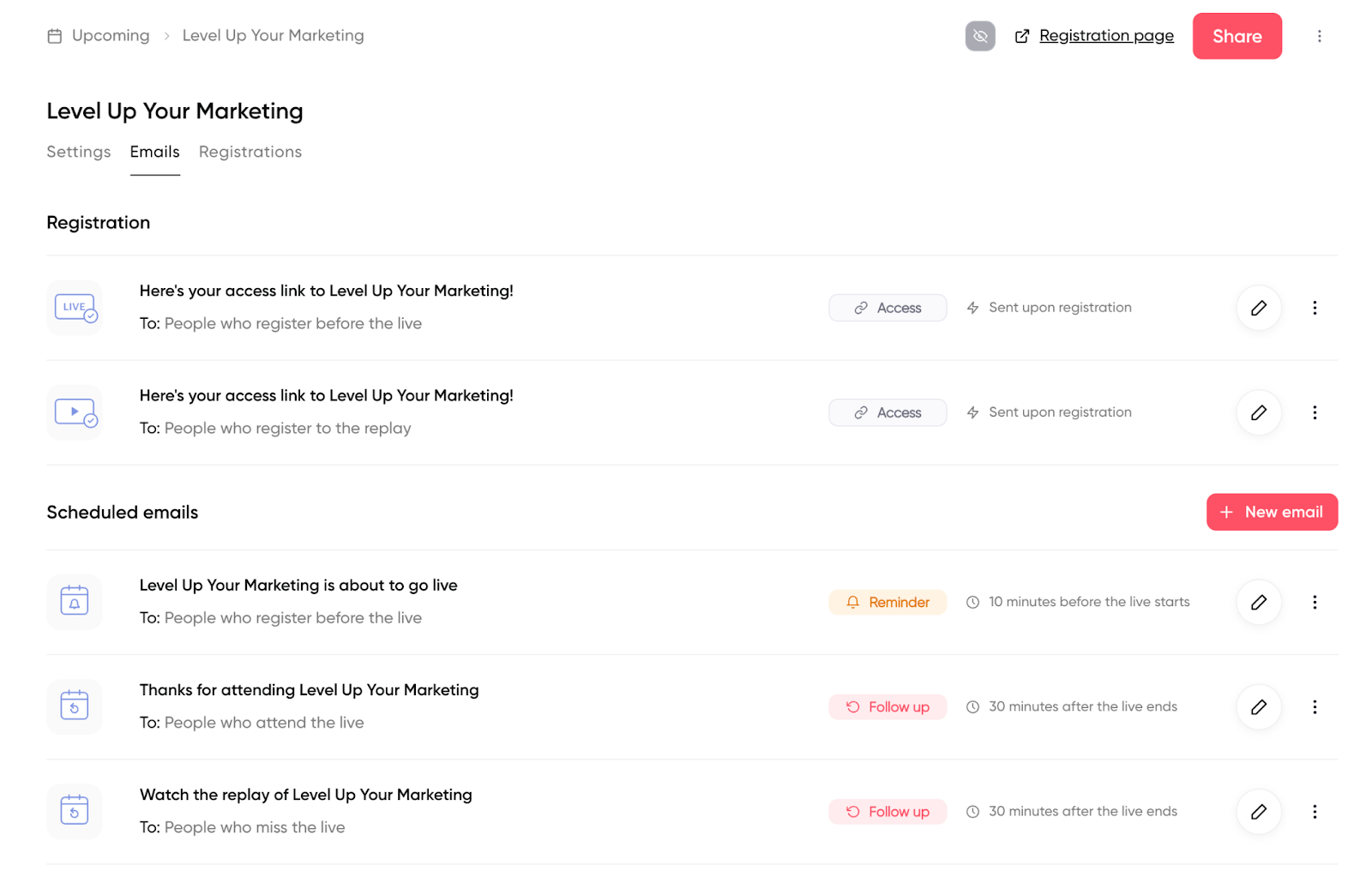This screenshot has width=1372, height=889.
Task: Edit the Thanks for attending email
Action: coord(1258,706)
